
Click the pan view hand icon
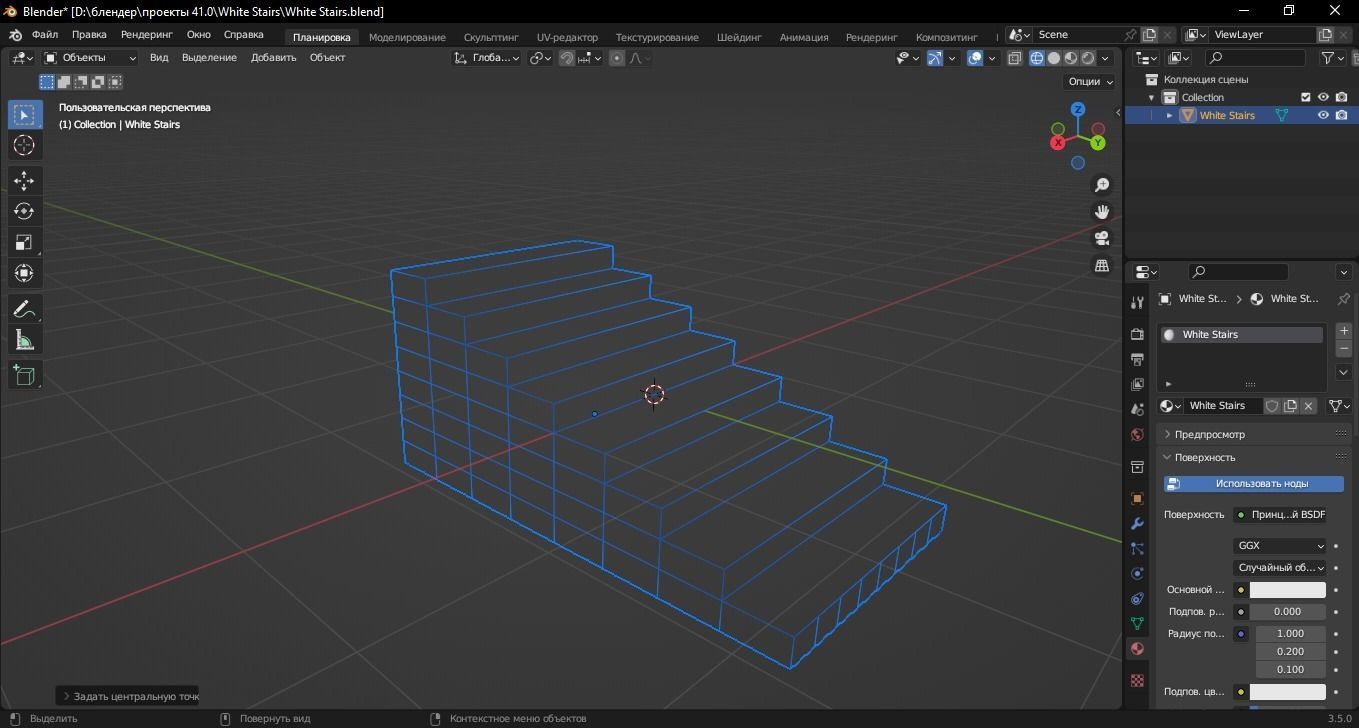point(1102,212)
